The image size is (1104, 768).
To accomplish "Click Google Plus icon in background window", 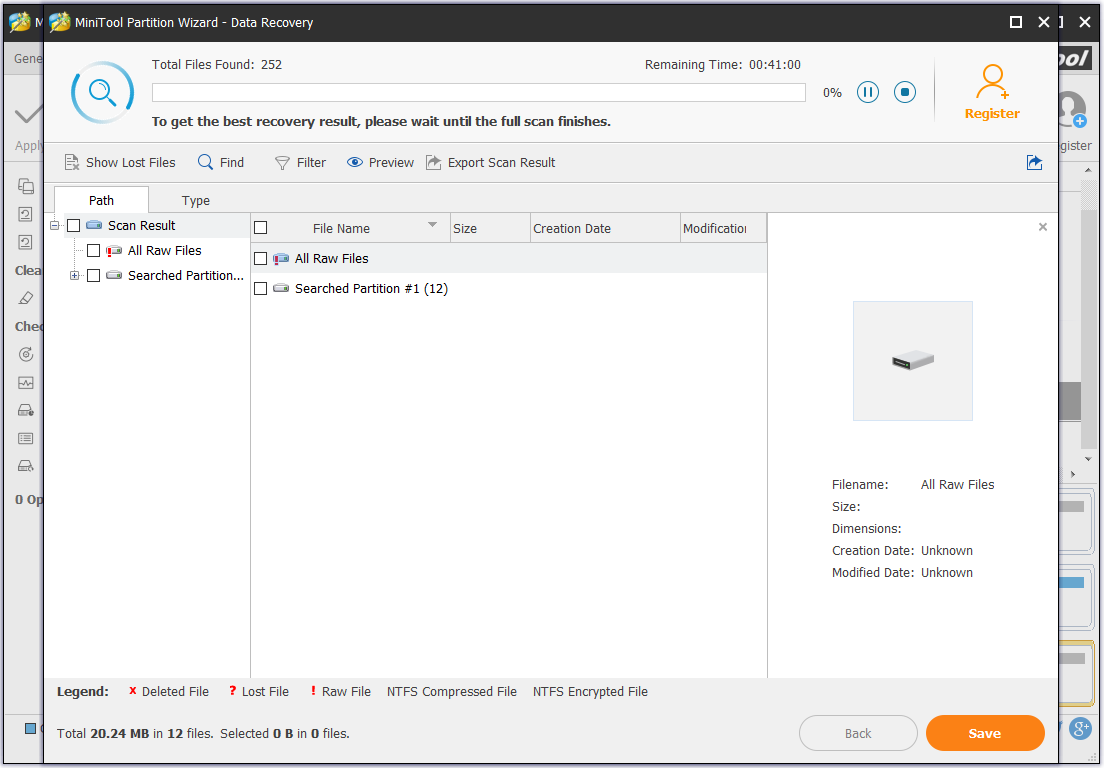I will [x=1080, y=728].
